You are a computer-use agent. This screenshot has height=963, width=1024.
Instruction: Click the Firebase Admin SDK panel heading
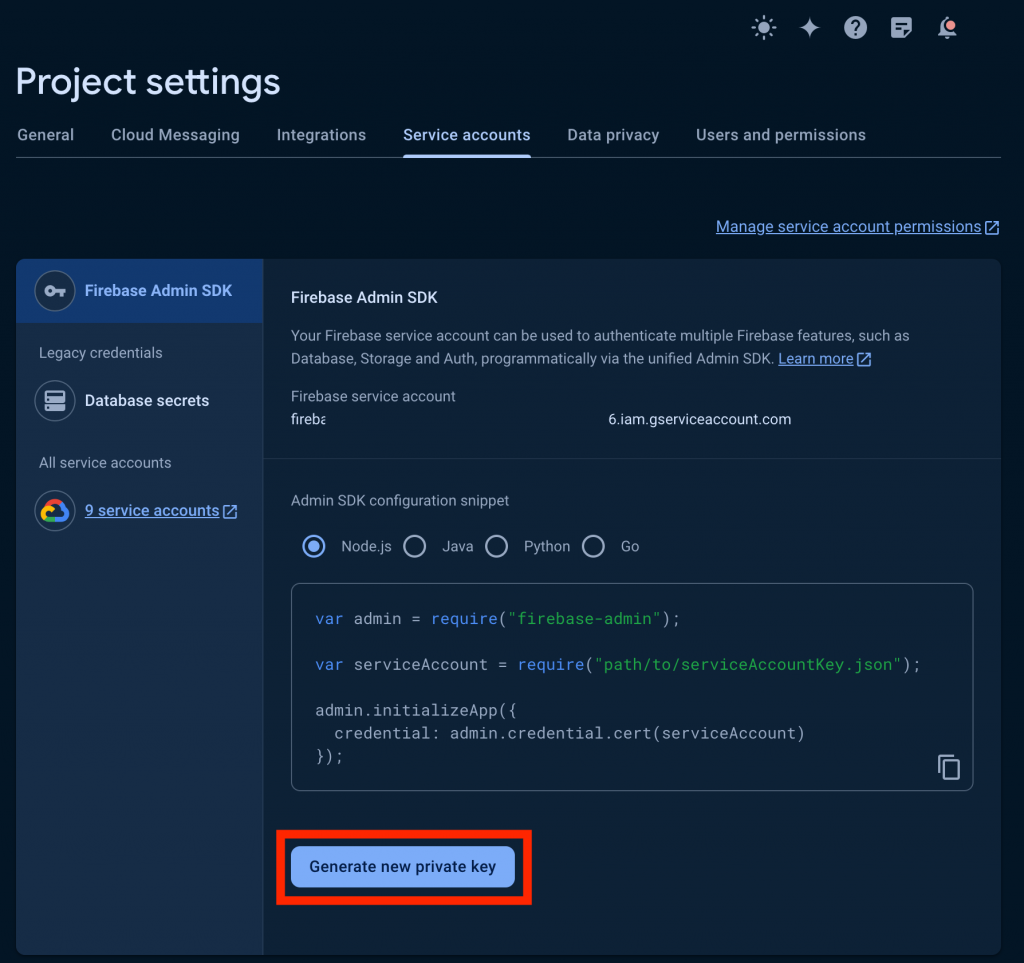[x=364, y=298]
